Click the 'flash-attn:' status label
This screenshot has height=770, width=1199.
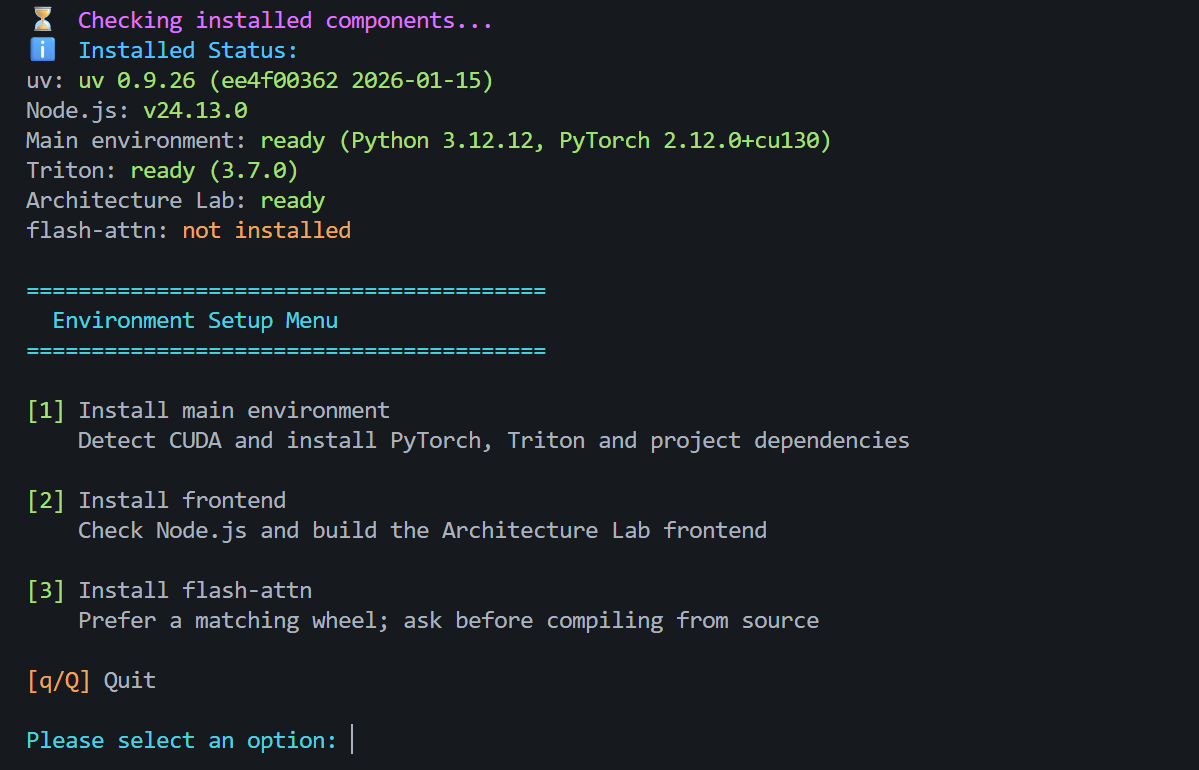click(x=97, y=230)
